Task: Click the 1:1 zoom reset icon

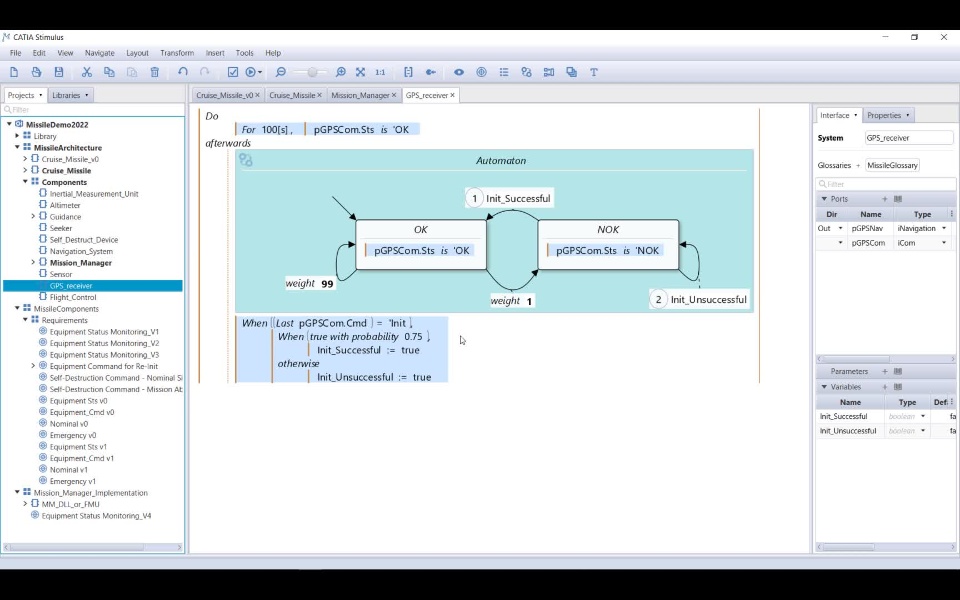Action: 380,72
